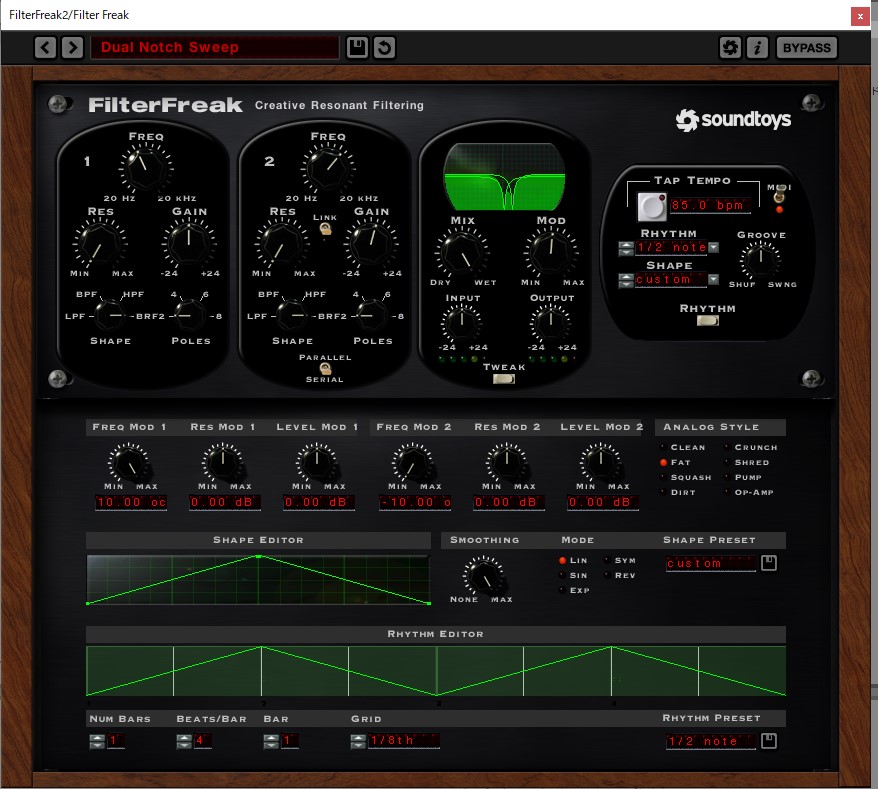Click the filter 1 Freq knob

(x=145, y=167)
